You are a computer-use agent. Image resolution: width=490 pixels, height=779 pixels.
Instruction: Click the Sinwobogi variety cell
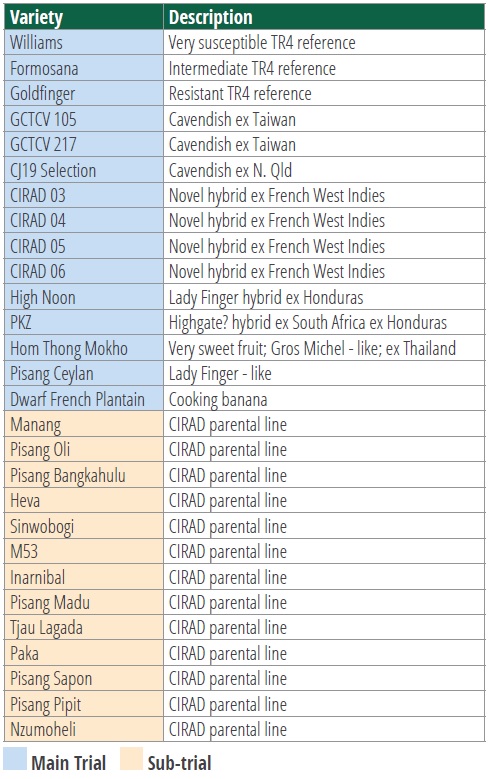click(83, 526)
